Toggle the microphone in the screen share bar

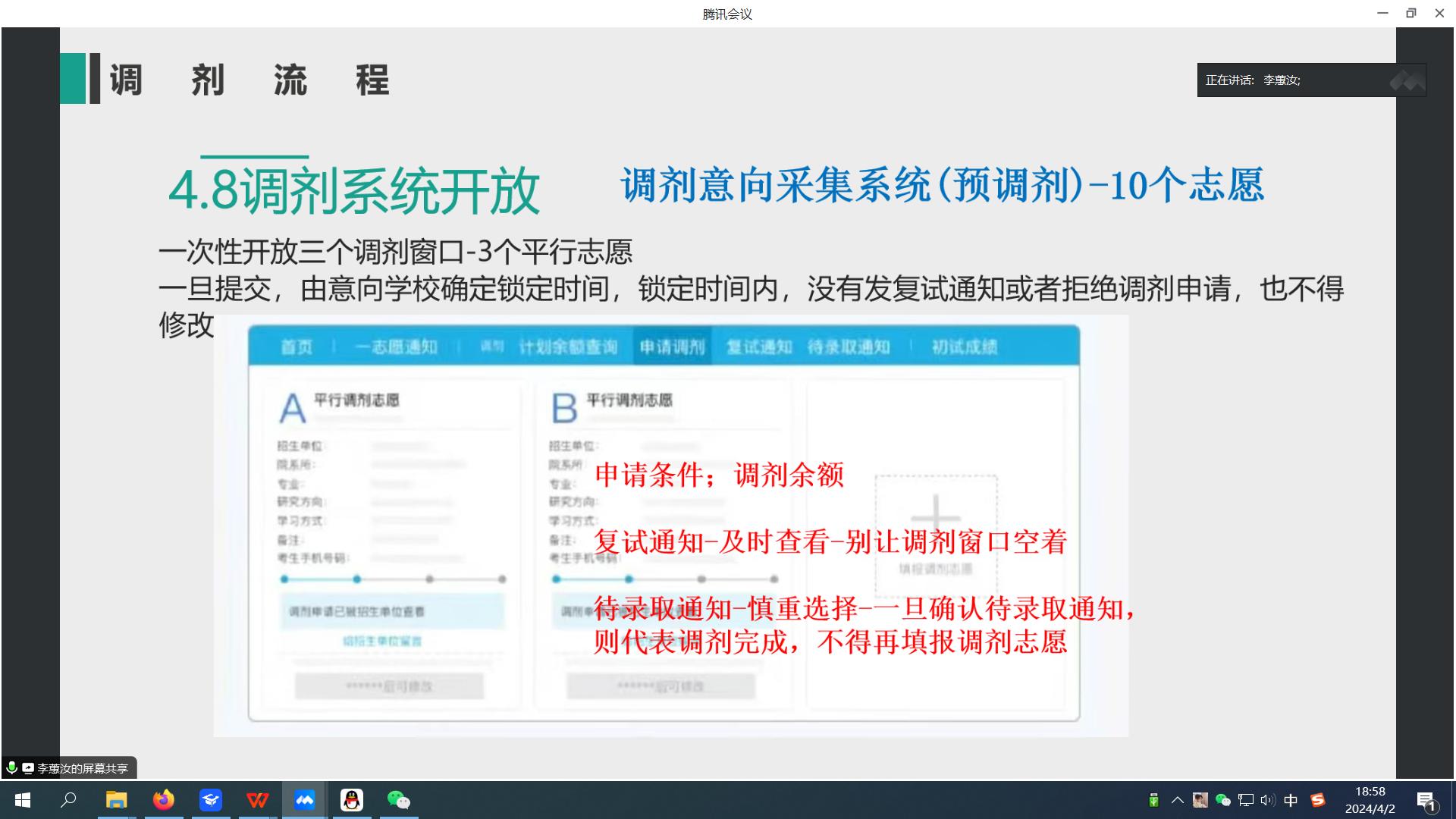click(x=11, y=767)
